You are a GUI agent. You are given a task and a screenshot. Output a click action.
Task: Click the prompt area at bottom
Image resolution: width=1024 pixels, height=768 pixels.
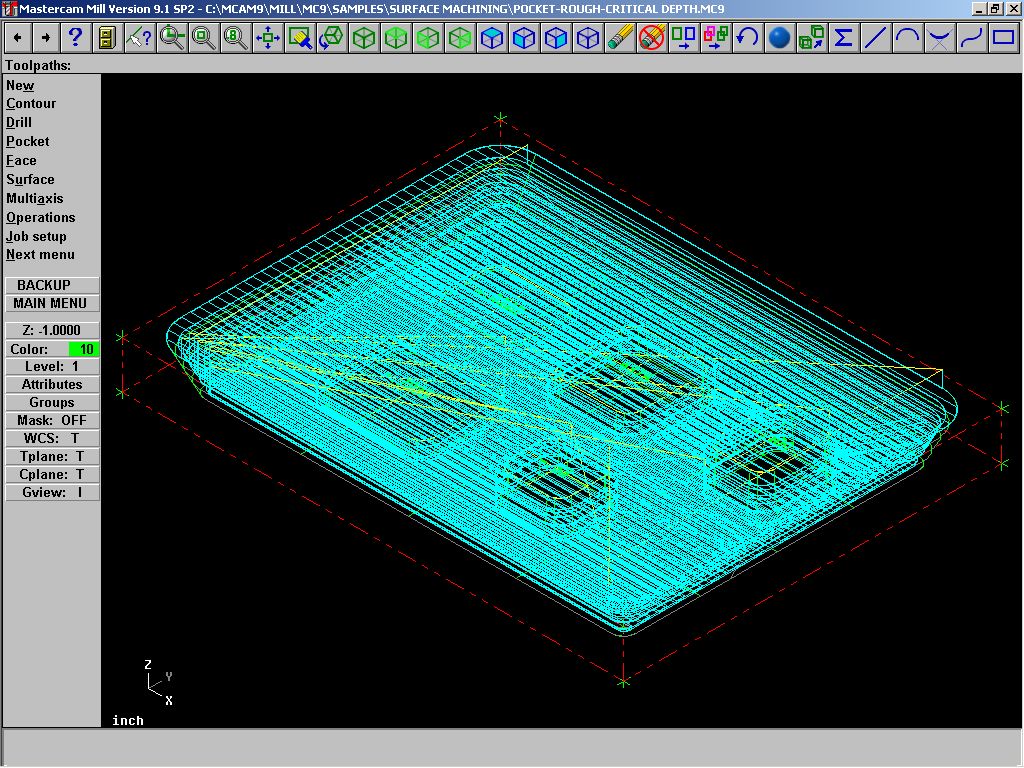click(512, 747)
